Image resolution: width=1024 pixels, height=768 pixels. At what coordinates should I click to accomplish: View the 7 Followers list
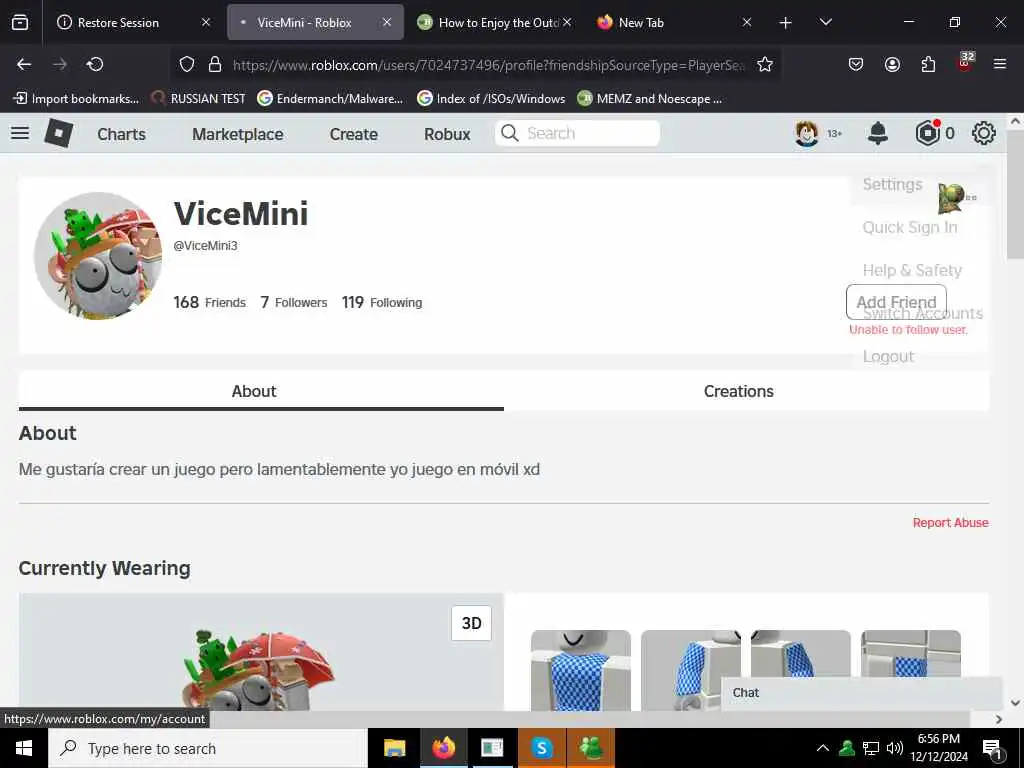(x=294, y=302)
